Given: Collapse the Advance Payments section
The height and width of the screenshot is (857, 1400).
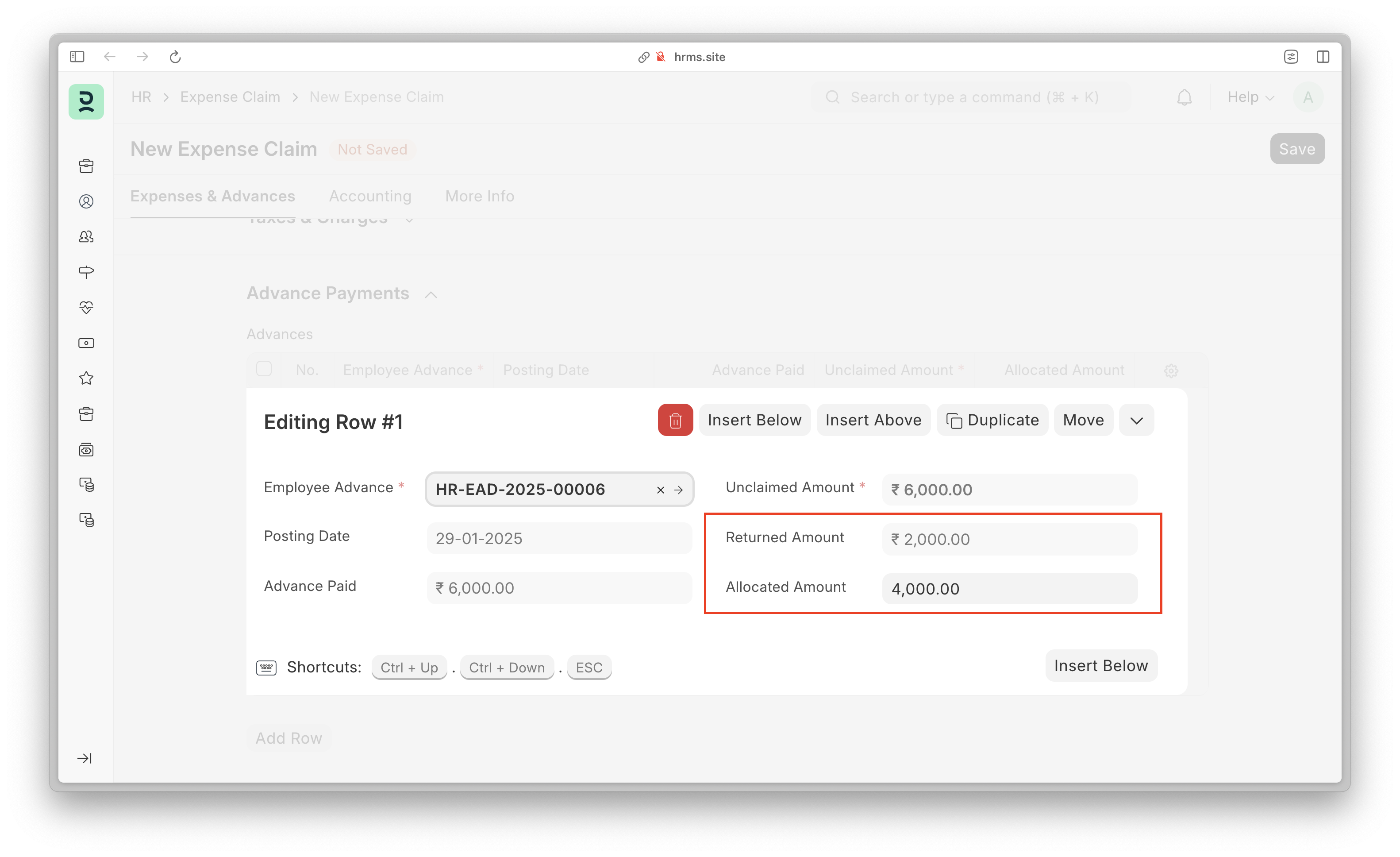Looking at the screenshot, I should [431, 294].
